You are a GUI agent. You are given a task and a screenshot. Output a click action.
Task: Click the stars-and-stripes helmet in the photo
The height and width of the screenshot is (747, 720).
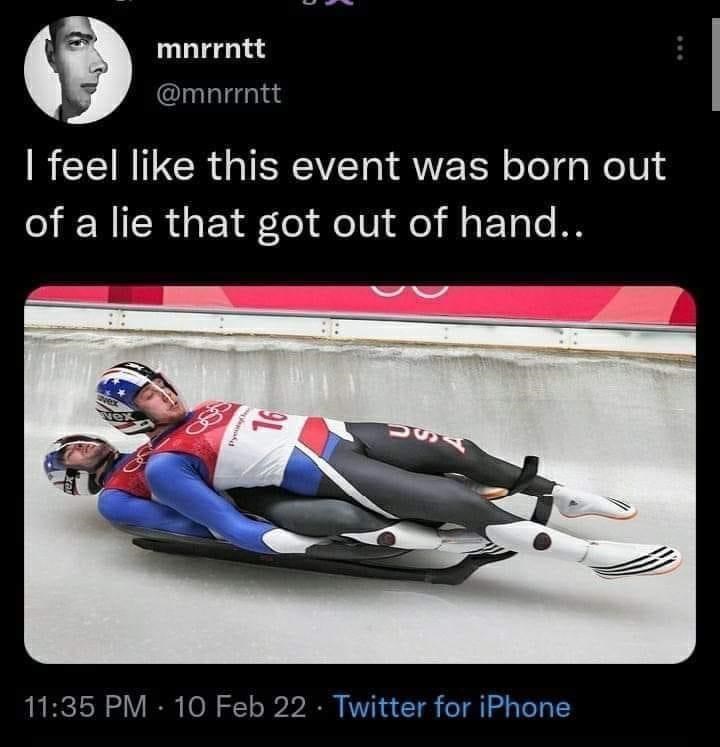coord(130,395)
